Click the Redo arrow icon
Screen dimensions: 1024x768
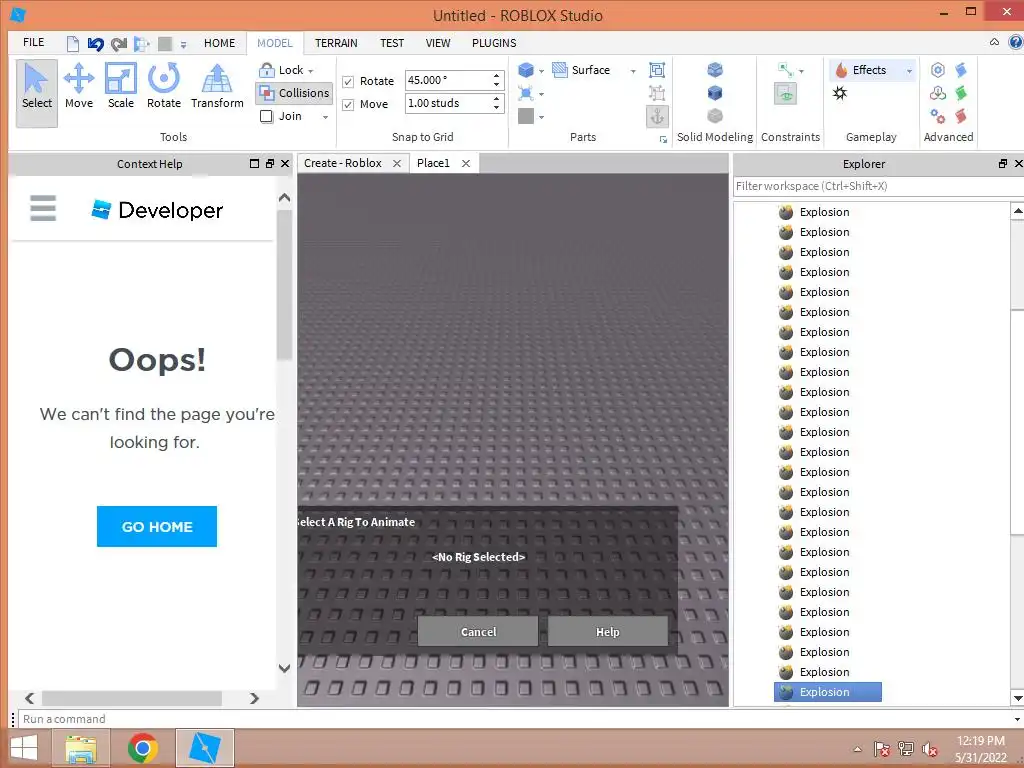click(x=118, y=44)
